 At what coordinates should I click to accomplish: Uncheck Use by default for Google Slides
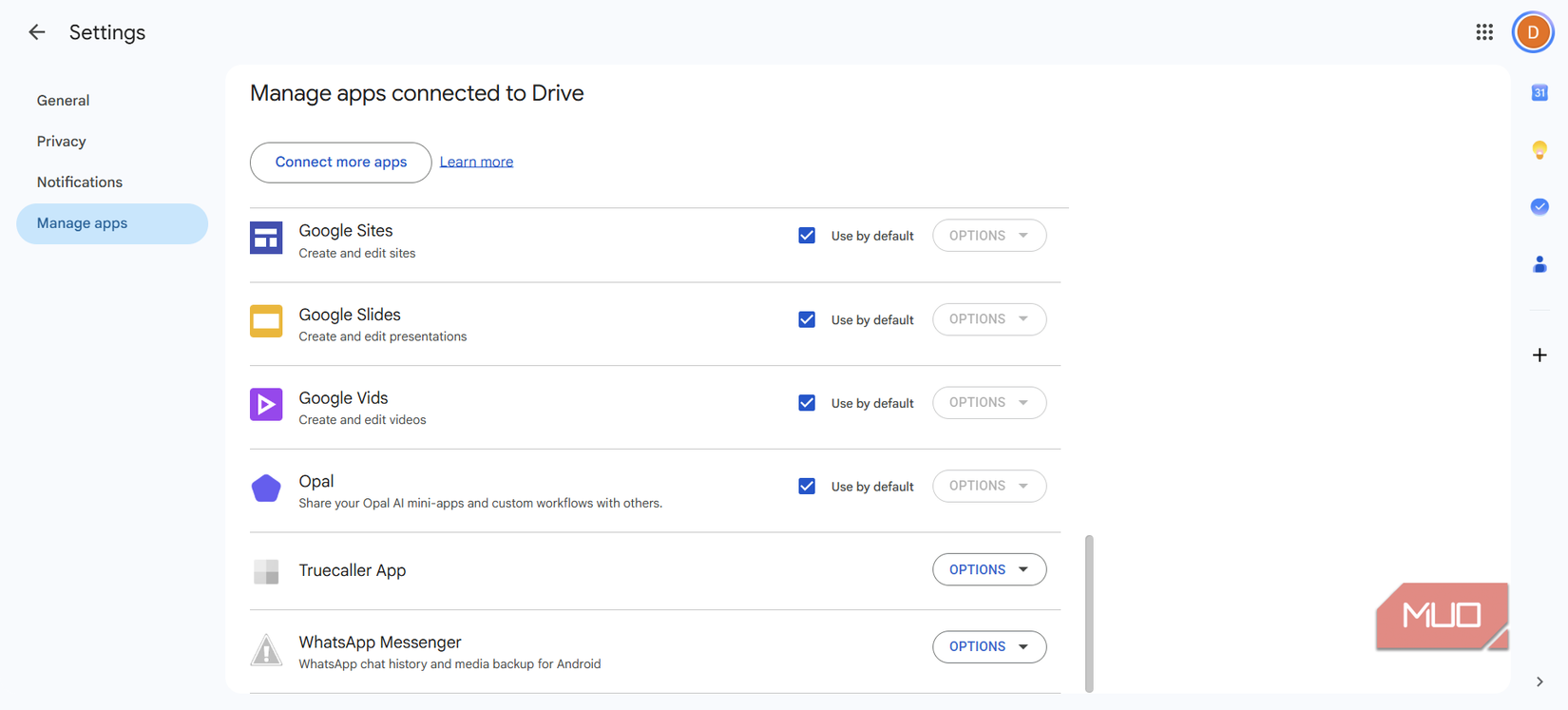pyautogui.click(x=807, y=319)
